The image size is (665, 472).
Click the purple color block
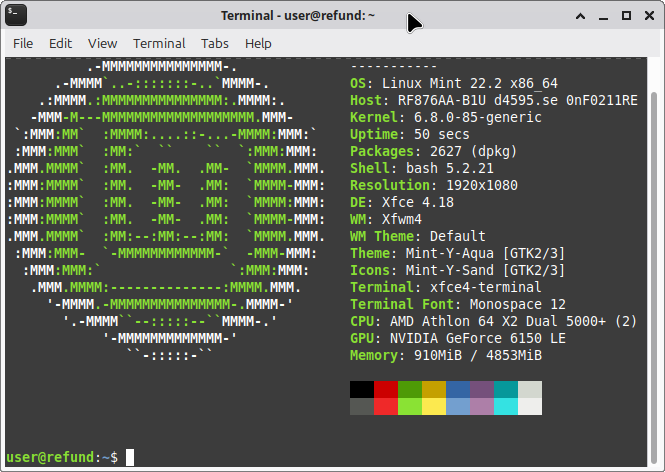click(x=482, y=389)
